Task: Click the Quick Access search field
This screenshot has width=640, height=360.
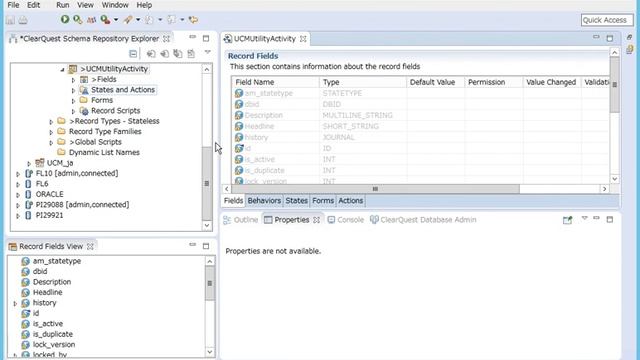Action: tap(607, 20)
